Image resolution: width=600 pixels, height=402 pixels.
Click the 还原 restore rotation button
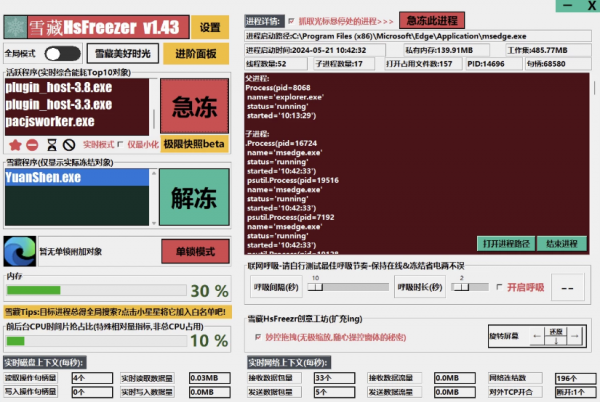tap(556, 332)
